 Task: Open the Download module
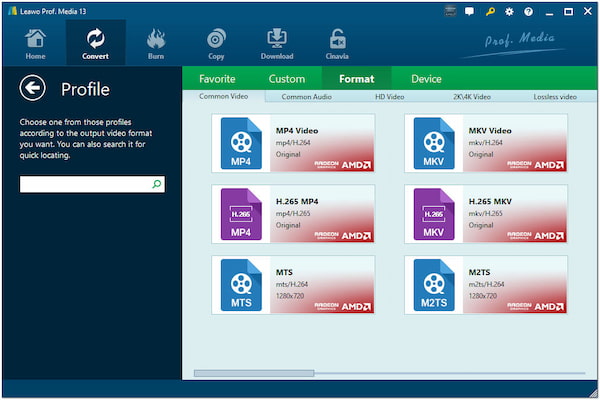click(277, 43)
